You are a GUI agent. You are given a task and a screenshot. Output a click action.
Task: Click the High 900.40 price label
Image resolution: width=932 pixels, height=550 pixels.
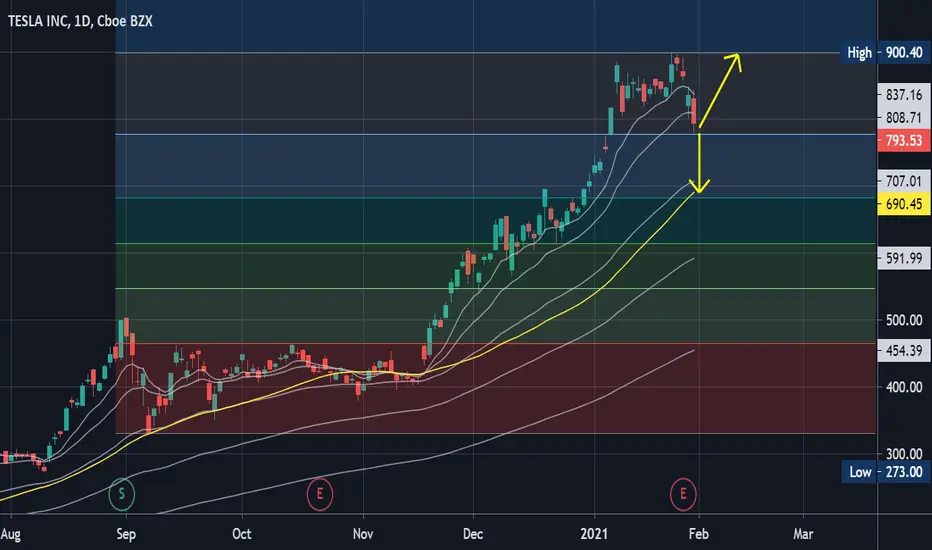click(x=885, y=53)
